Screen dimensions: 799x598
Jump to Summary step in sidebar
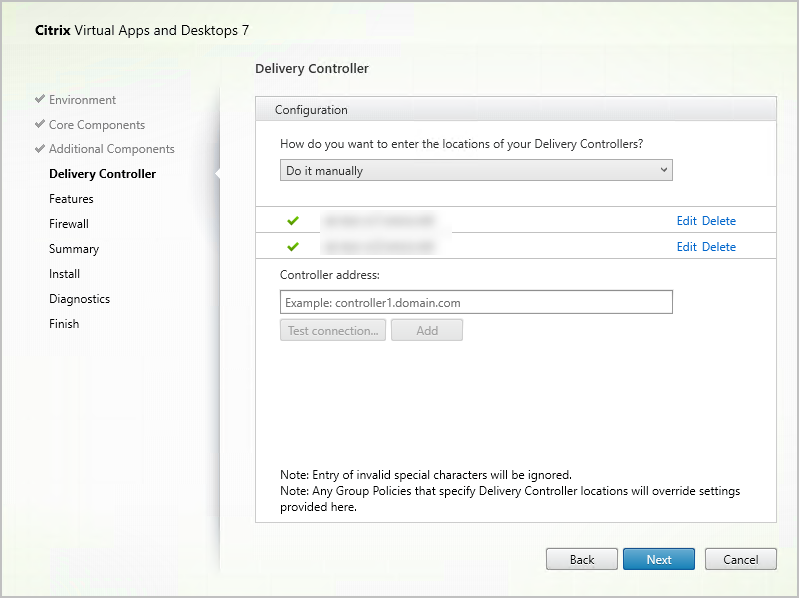74,249
